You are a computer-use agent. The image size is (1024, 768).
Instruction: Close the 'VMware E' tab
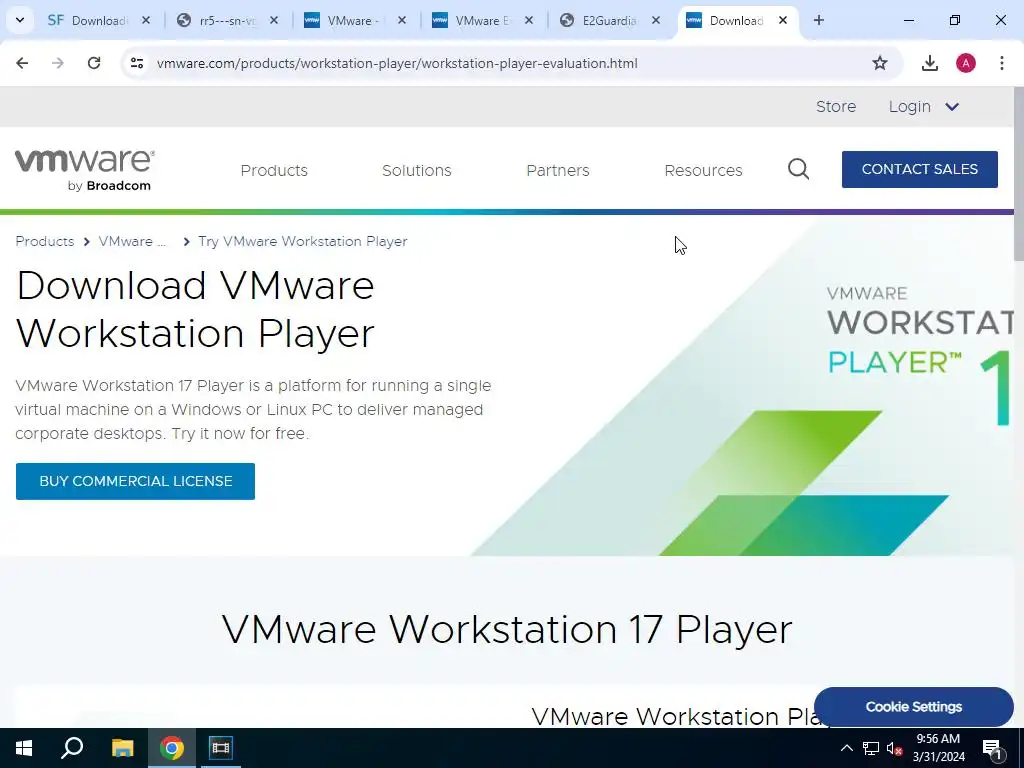529,21
